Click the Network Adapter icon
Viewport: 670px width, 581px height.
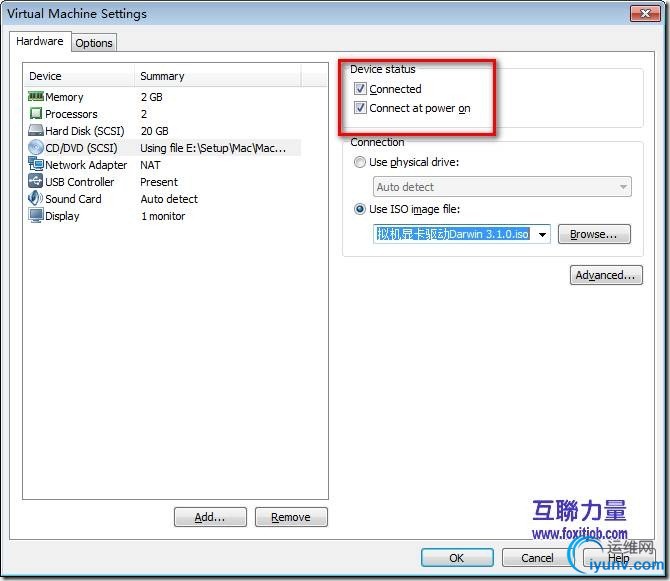point(36,164)
